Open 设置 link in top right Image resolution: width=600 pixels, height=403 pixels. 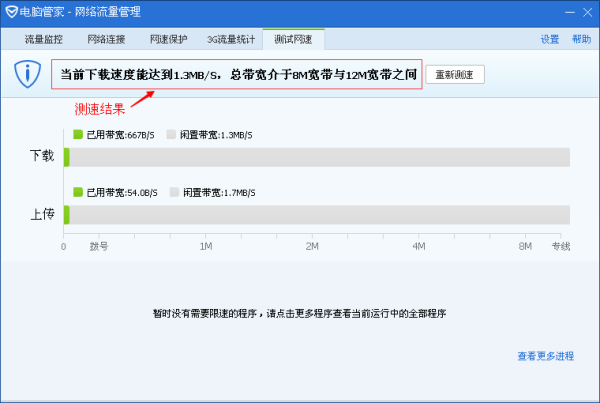coord(550,39)
